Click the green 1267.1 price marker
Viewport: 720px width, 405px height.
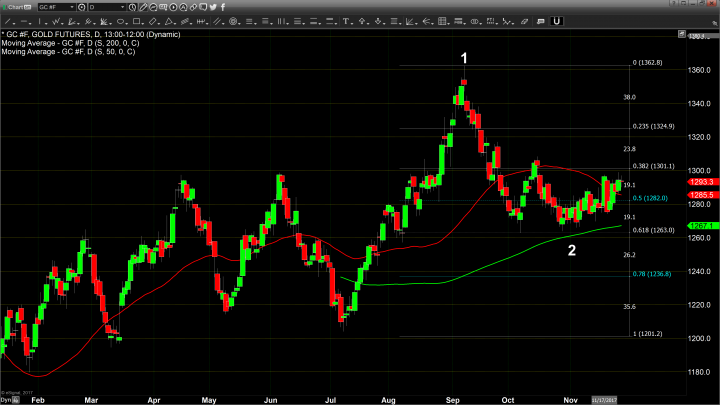[703, 226]
